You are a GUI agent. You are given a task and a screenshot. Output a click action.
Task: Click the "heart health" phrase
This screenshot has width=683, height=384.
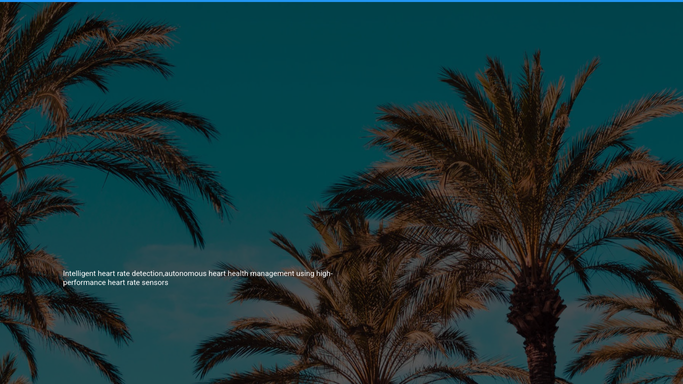pyautogui.click(x=228, y=274)
